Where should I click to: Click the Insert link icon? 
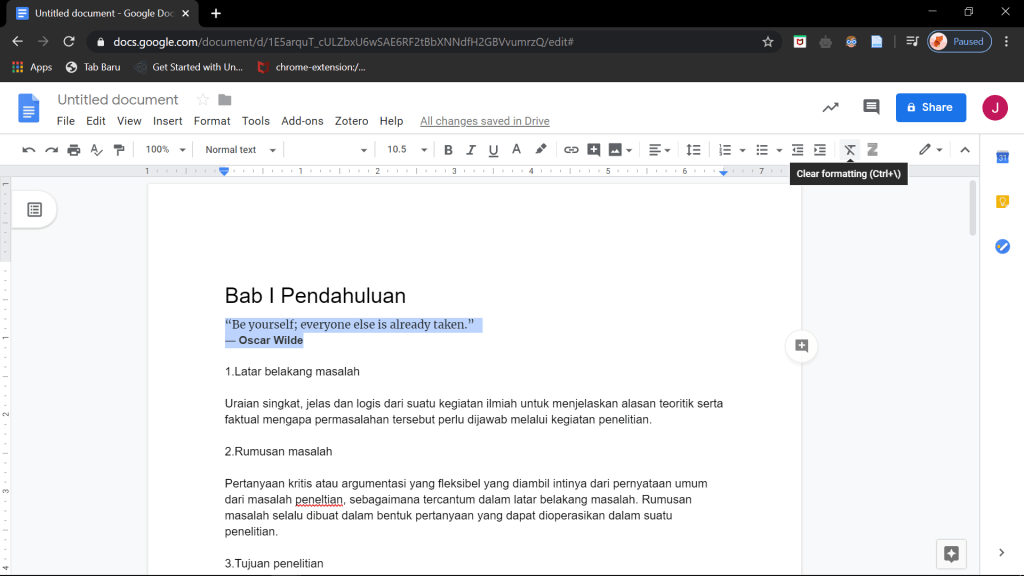tap(571, 150)
